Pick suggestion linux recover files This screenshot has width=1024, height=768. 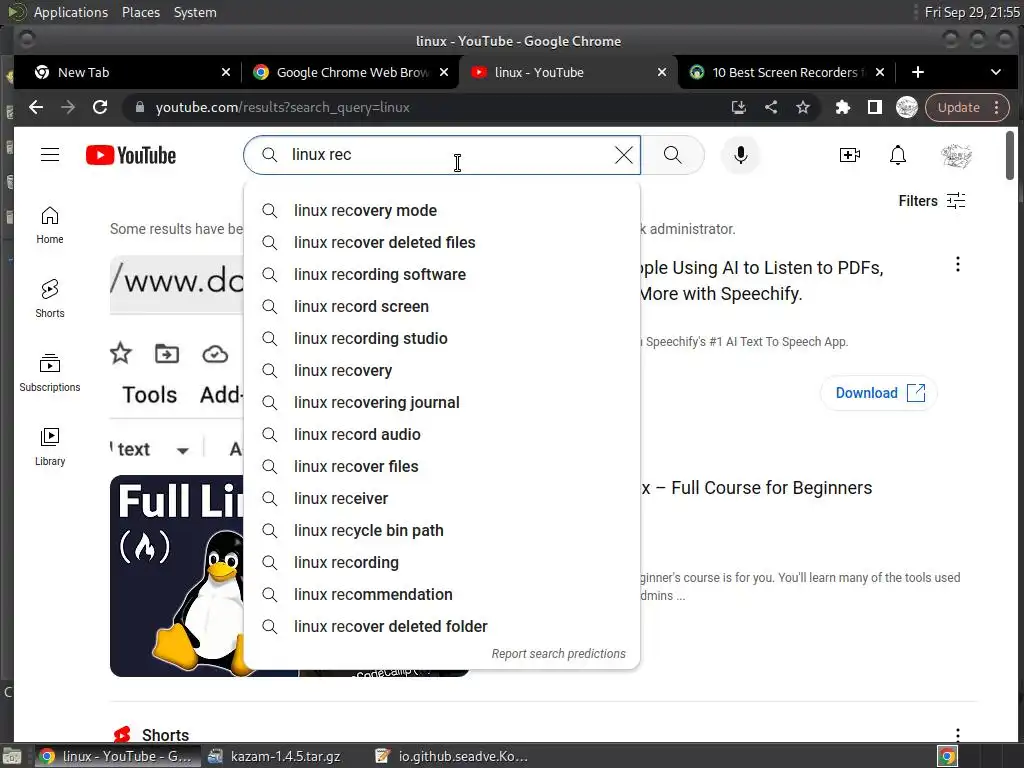click(x=441, y=466)
